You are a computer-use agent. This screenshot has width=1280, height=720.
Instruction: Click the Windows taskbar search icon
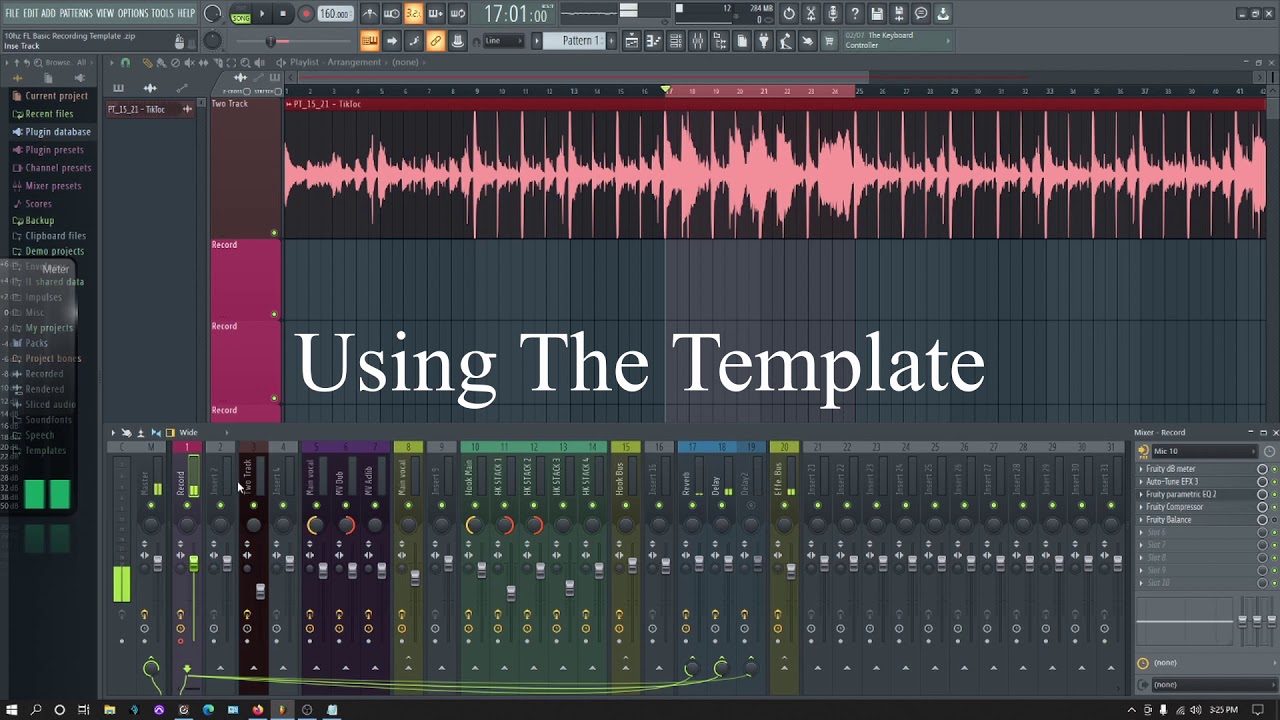point(36,710)
